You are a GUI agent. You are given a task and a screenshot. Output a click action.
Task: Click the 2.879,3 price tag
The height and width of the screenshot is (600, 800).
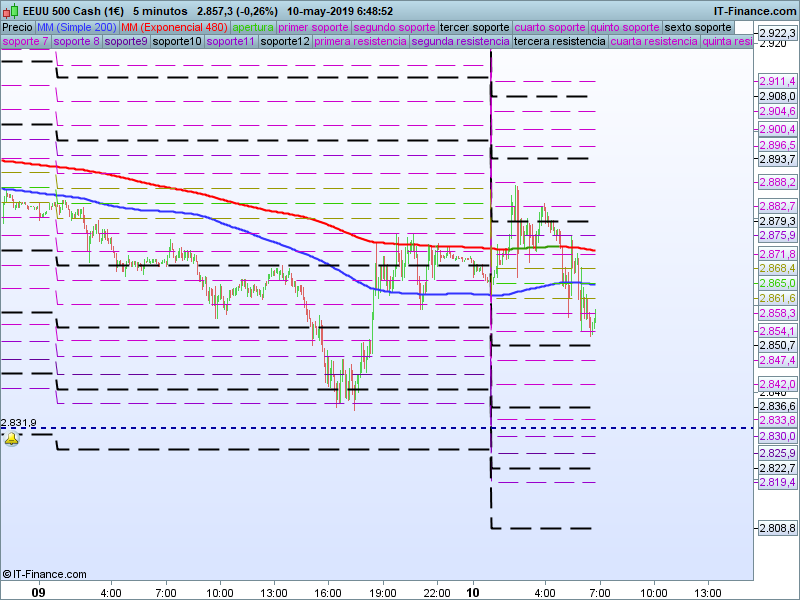(x=777, y=221)
